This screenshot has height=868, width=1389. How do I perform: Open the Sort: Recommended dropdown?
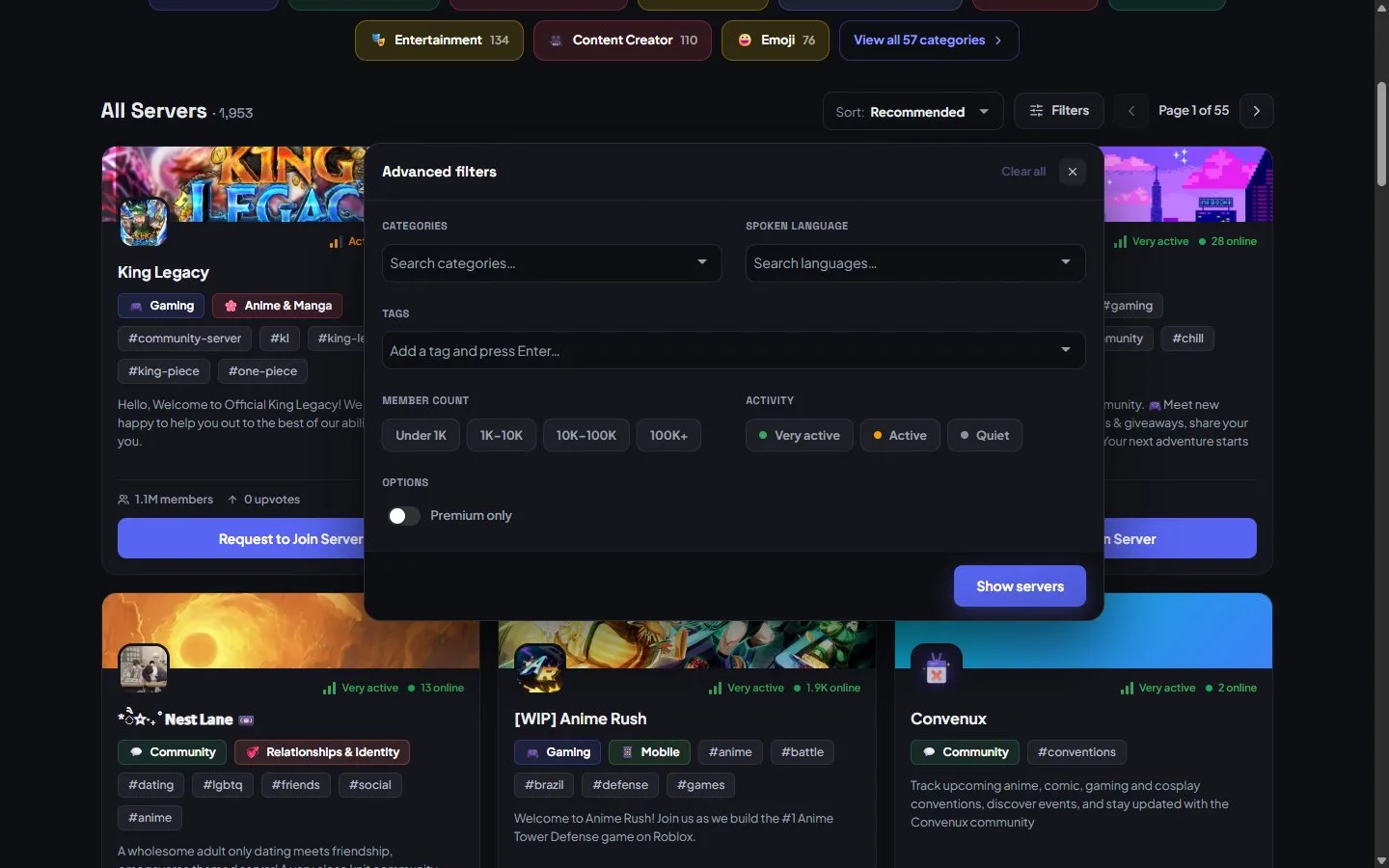point(912,112)
